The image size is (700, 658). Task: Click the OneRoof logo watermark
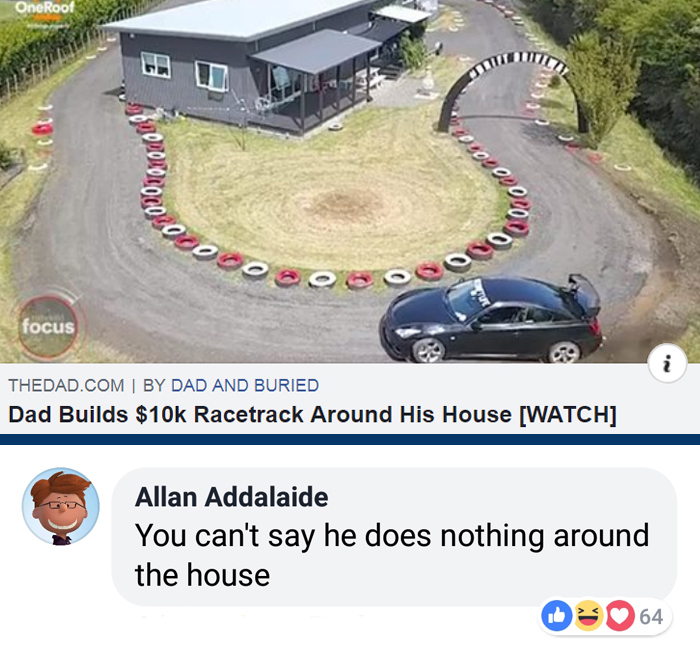pos(45,8)
